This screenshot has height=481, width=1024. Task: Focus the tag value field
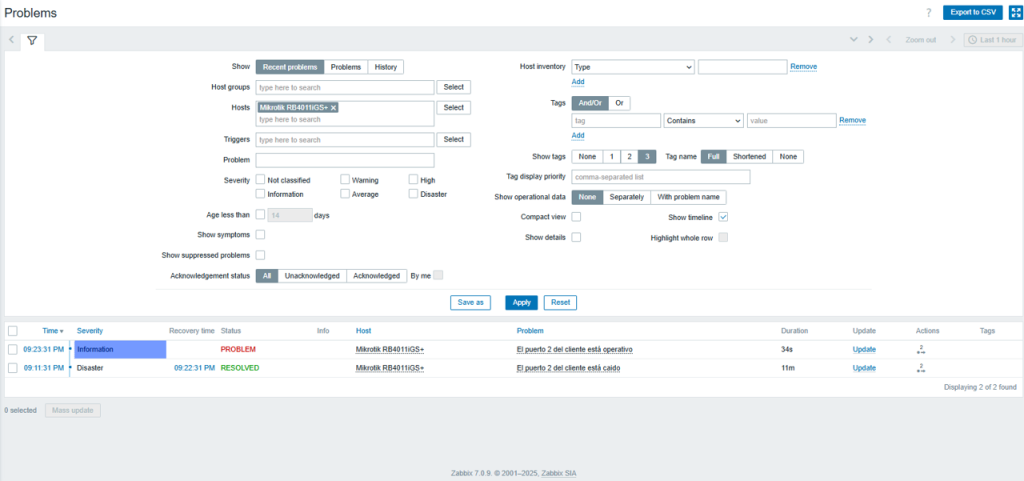(792, 120)
